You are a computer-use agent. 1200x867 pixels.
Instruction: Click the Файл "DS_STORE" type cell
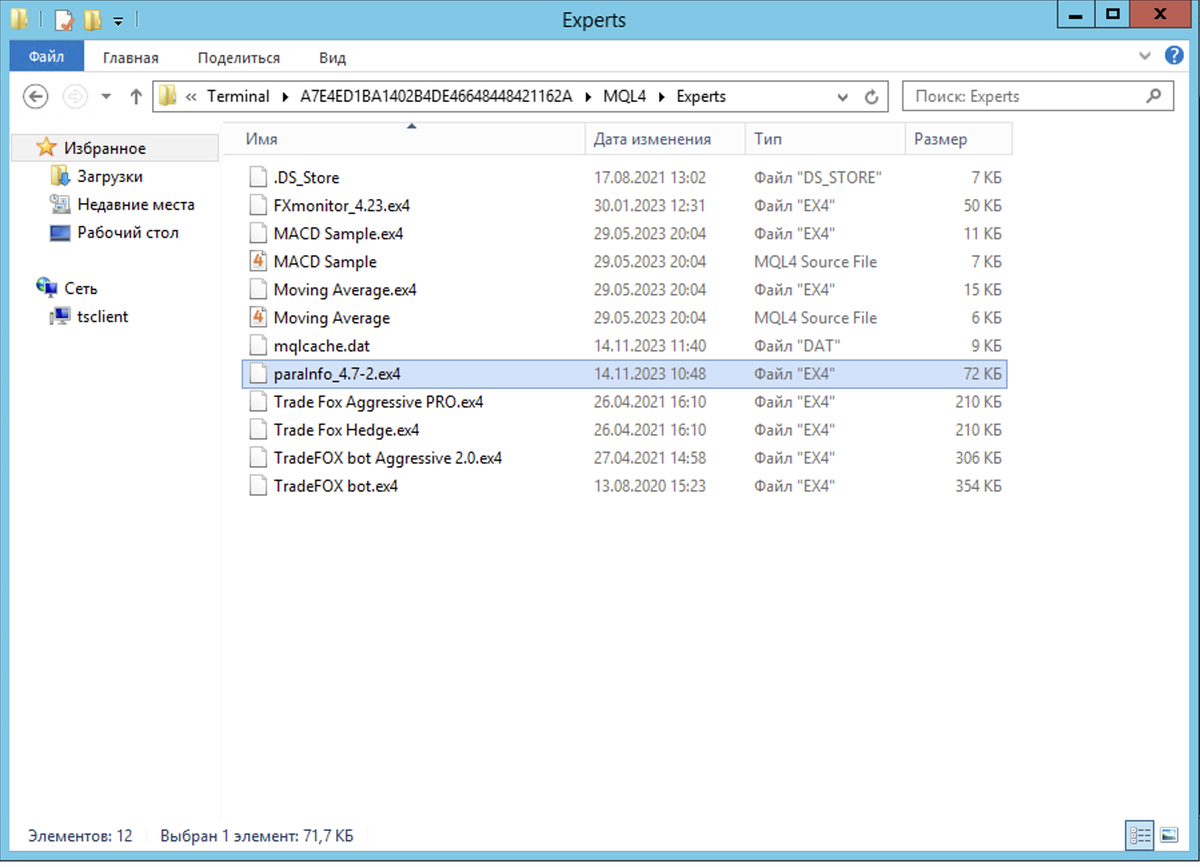pyautogui.click(x=818, y=178)
